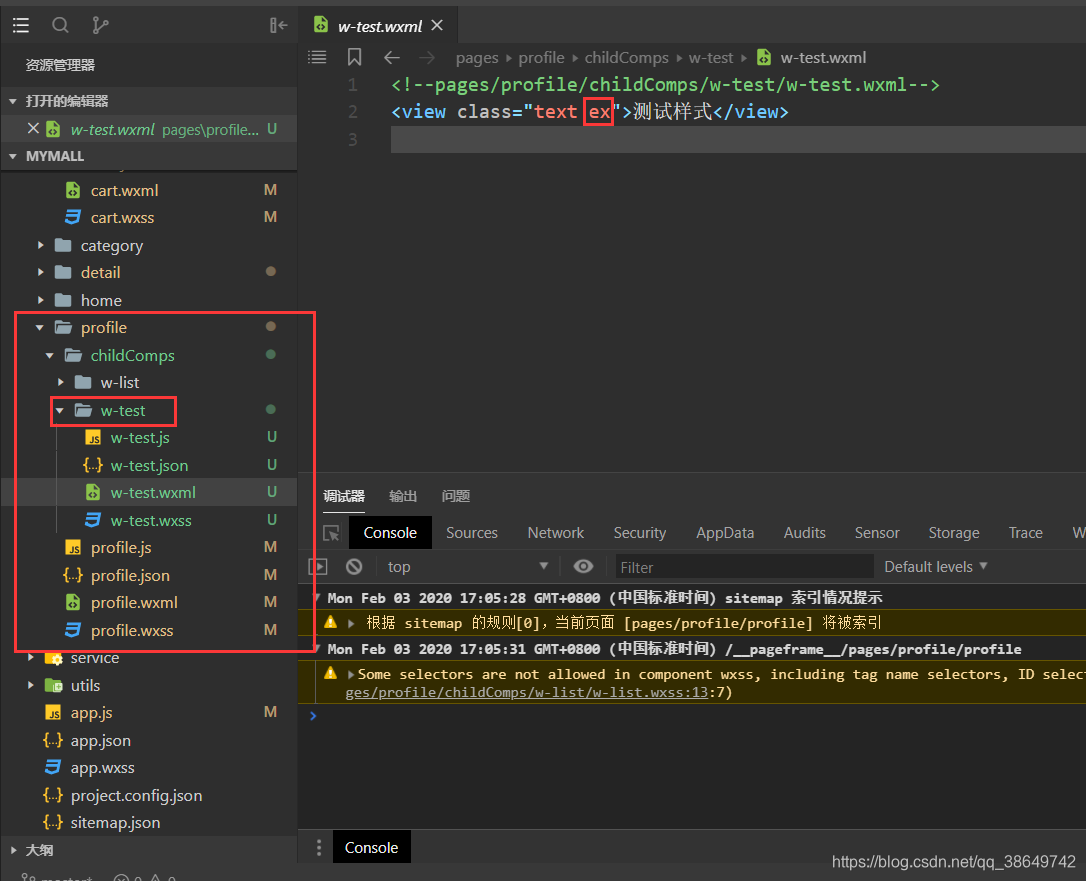Collapse the MYMALL project section
The height and width of the screenshot is (881, 1086).
(12, 157)
